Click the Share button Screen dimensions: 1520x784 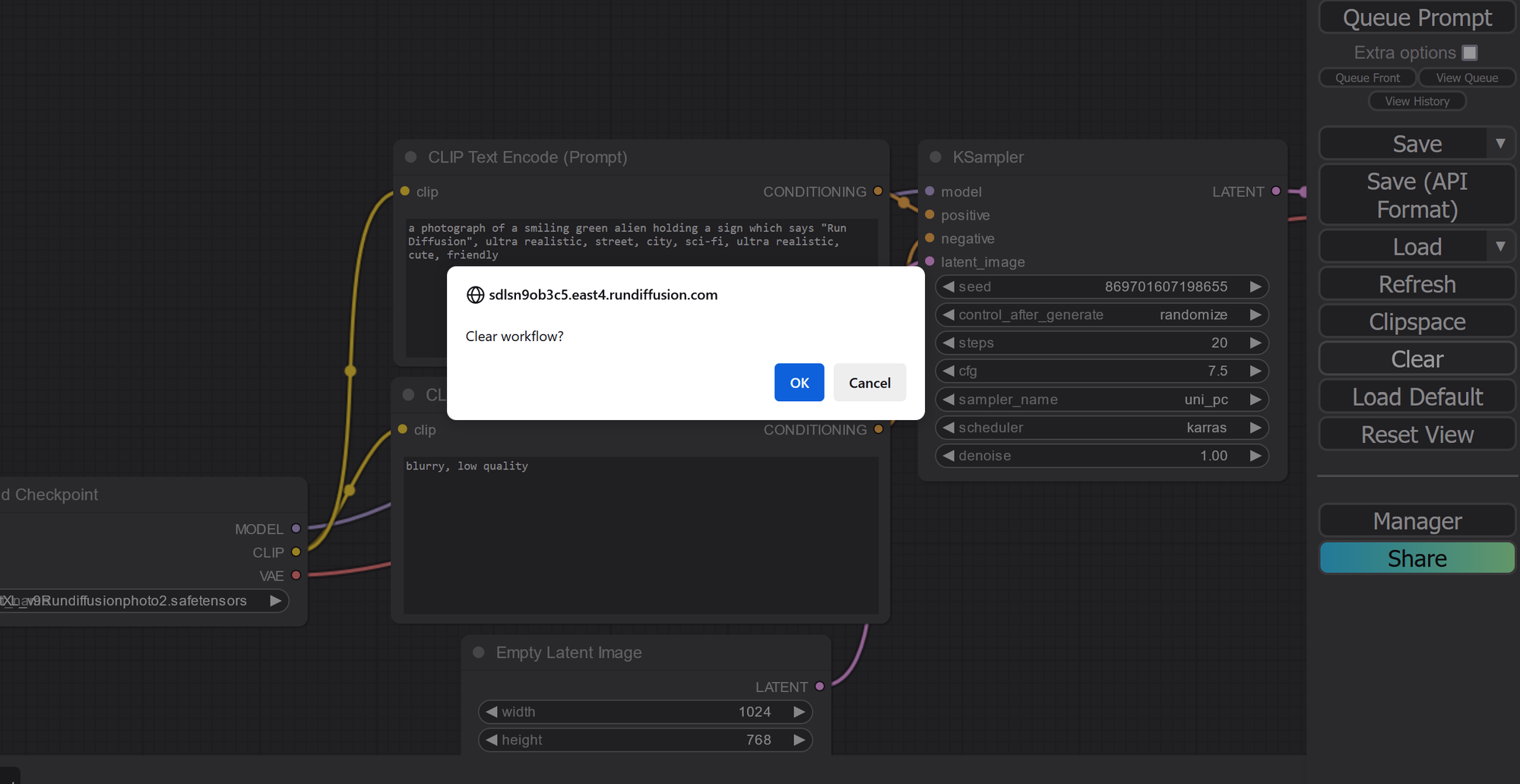coord(1417,558)
